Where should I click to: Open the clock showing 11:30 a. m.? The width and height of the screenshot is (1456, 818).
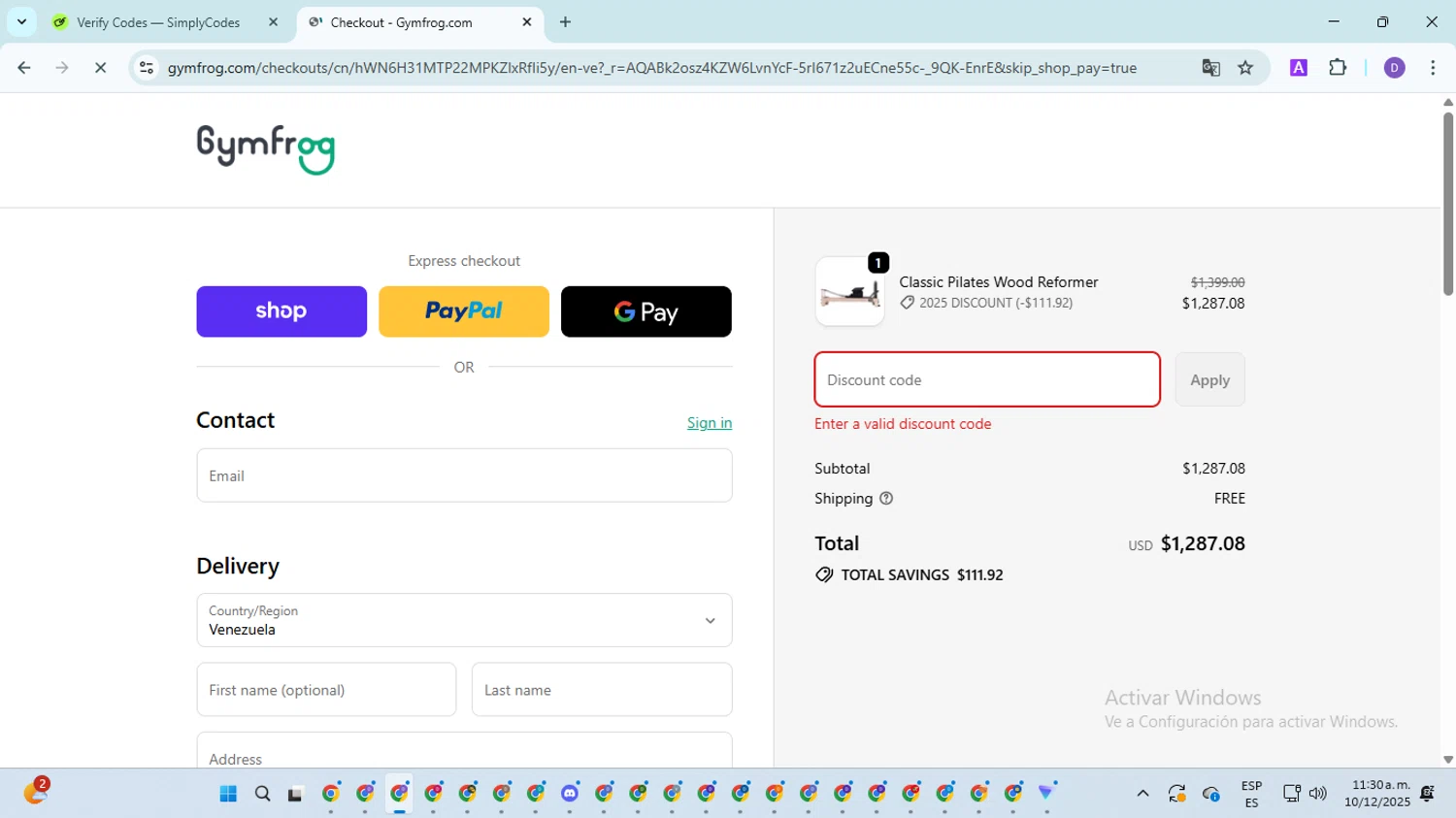(x=1377, y=794)
